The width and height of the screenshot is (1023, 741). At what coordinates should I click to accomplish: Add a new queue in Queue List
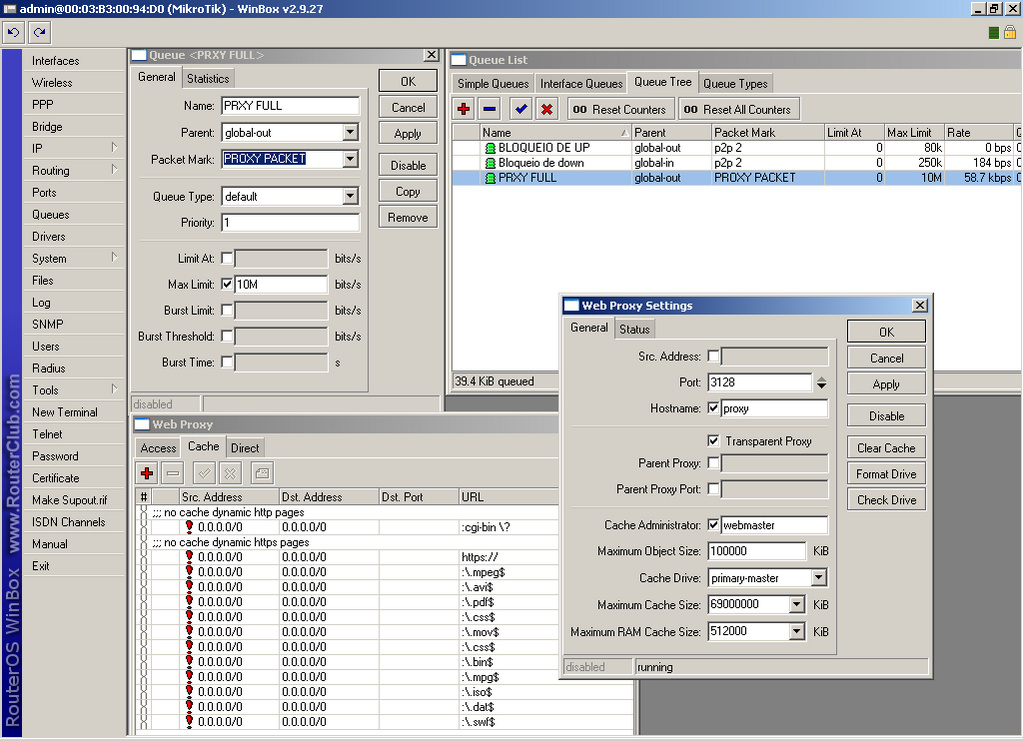(464, 109)
